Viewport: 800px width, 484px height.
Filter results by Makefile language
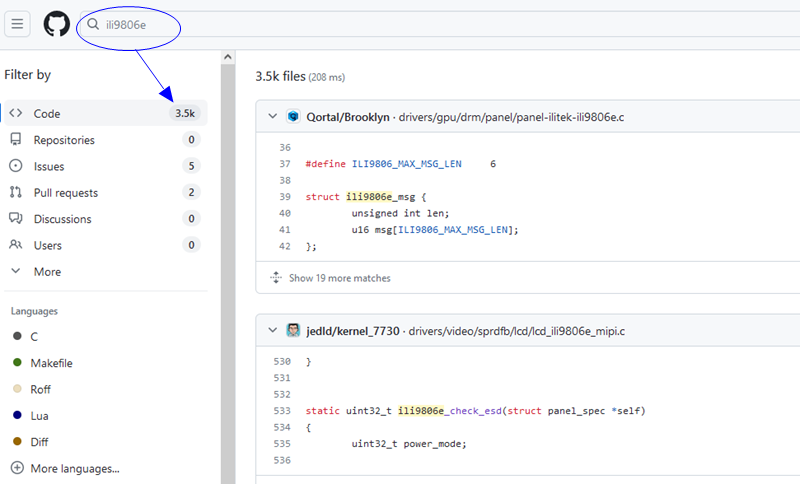tap(51, 363)
